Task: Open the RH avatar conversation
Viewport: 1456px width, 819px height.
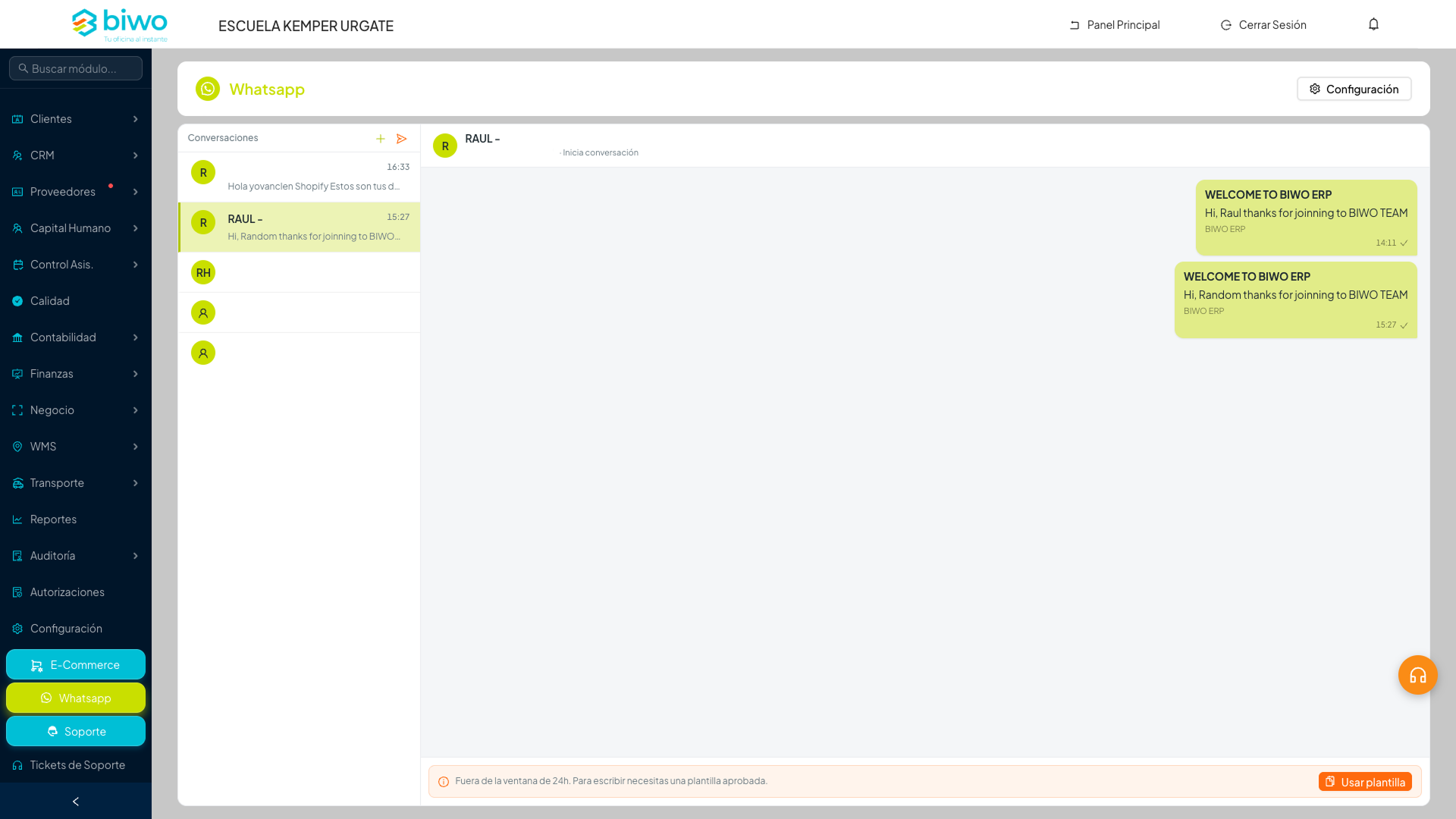Action: (x=299, y=272)
